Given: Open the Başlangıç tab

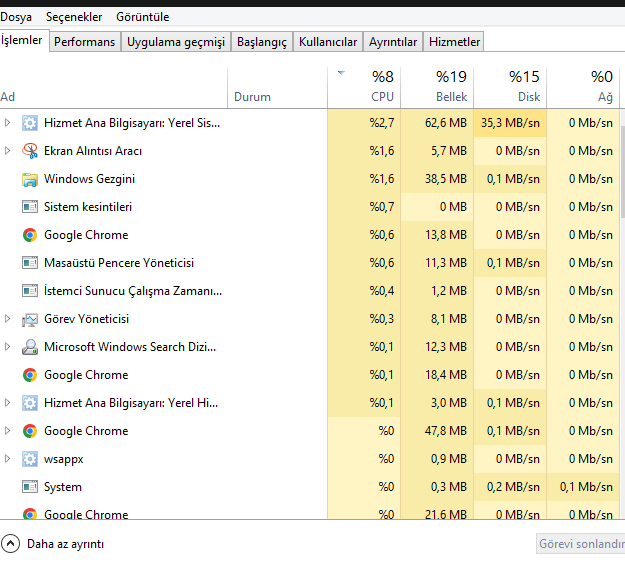Looking at the screenshot, I should (x=262, y=42).
